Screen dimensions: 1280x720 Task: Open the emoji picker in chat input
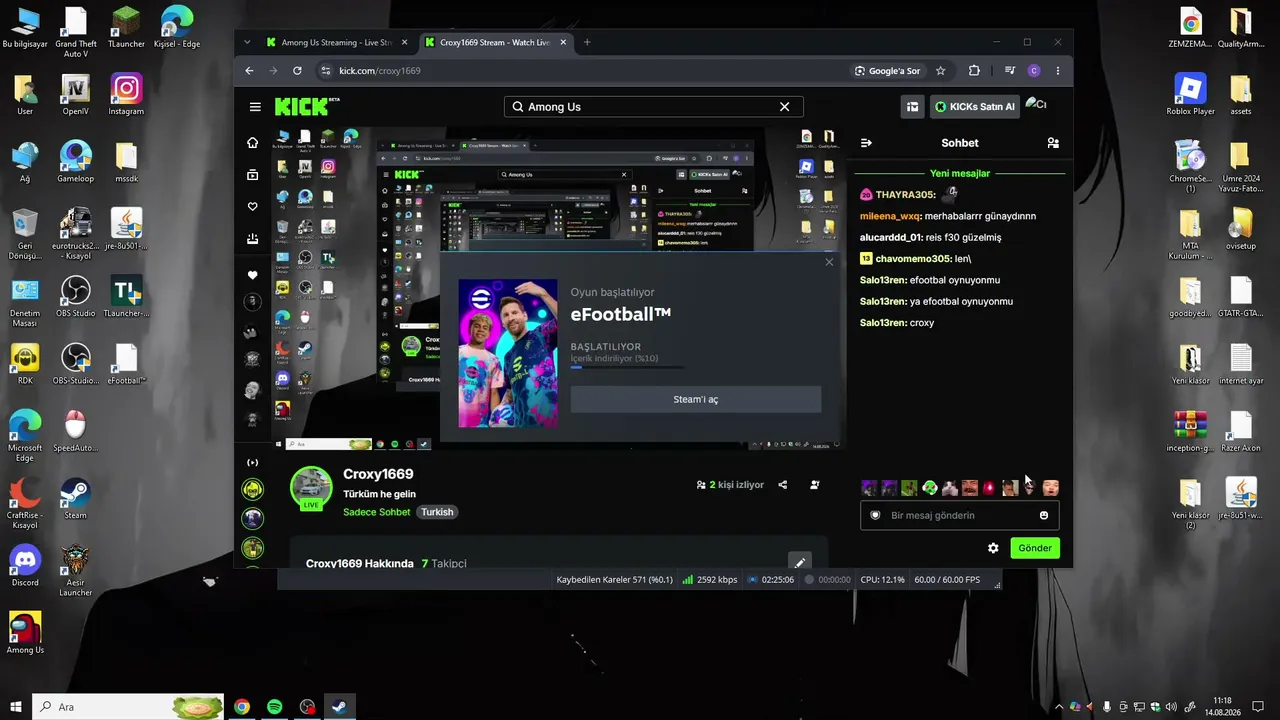pos(1044,515)
